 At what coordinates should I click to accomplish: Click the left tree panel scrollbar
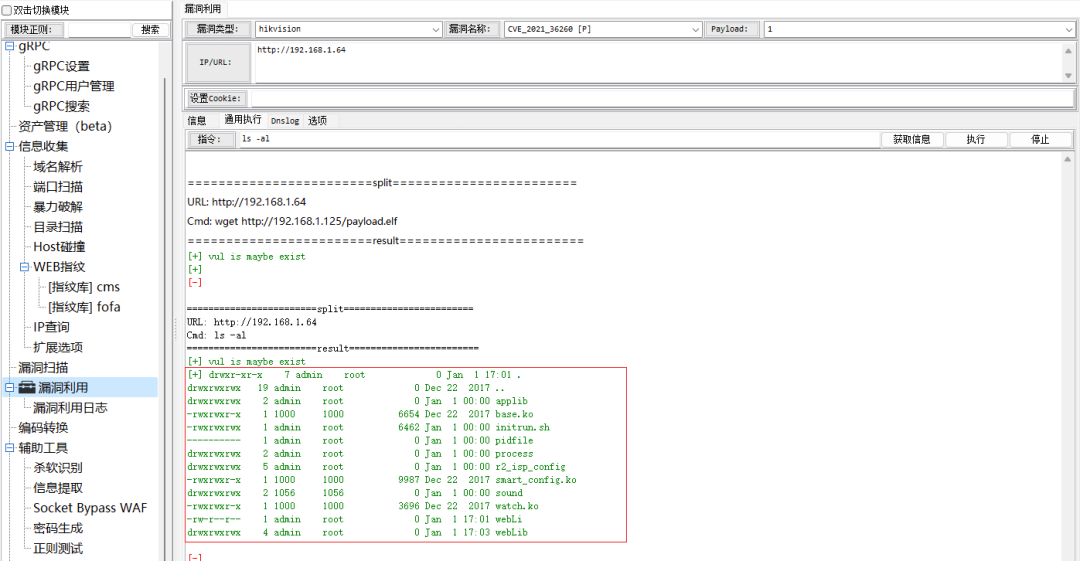pos(165,317)
